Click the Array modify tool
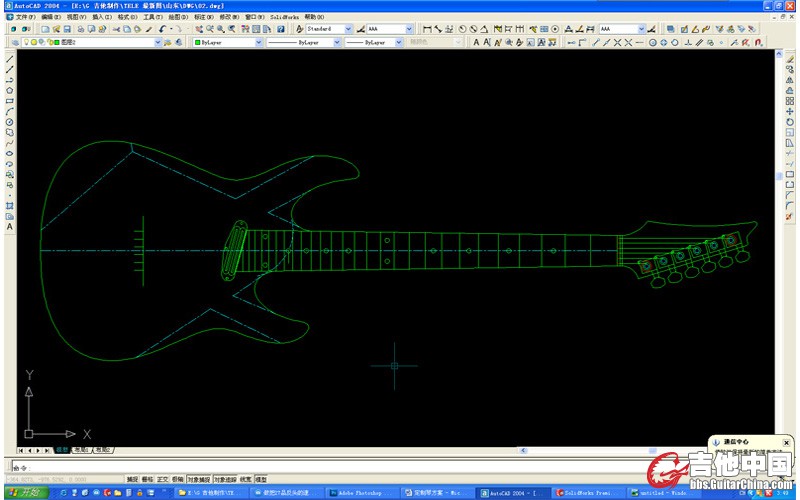The image size is (800, 500). coord(790,101)
